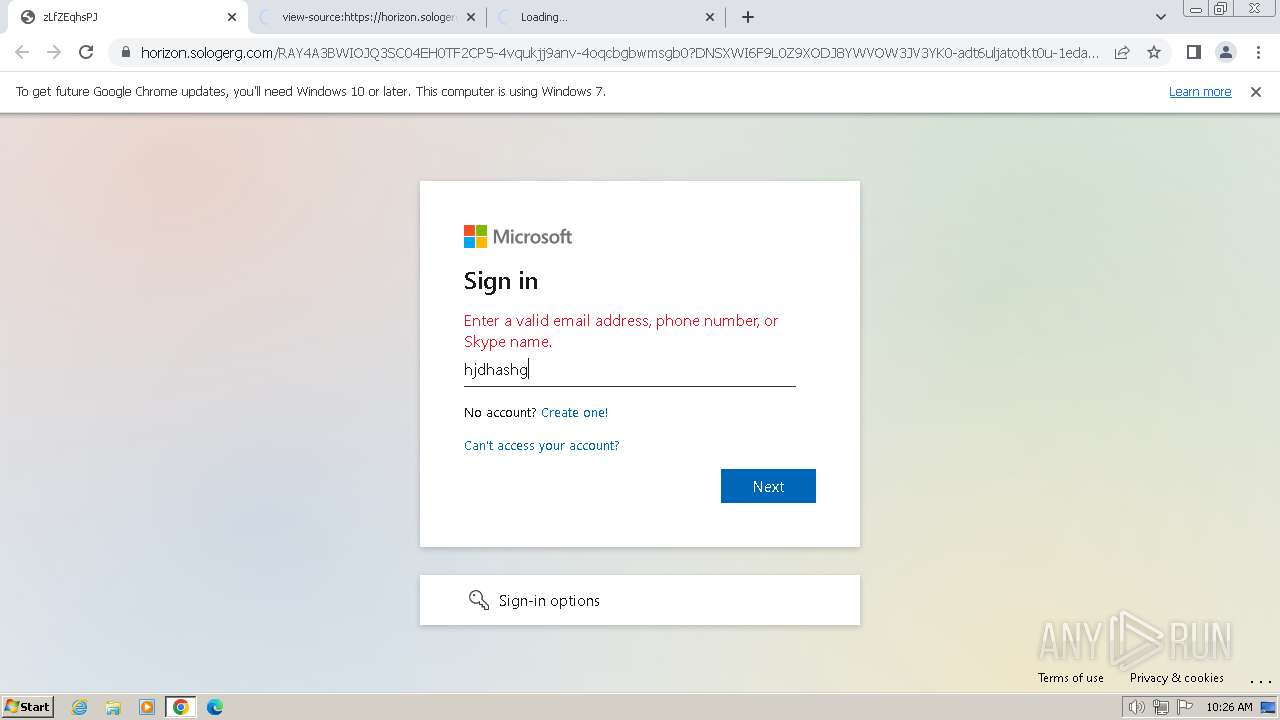Click the padlock site info icon
Image resolution: width=1280 pixels, height=720 pixels.
click(126, 53)
